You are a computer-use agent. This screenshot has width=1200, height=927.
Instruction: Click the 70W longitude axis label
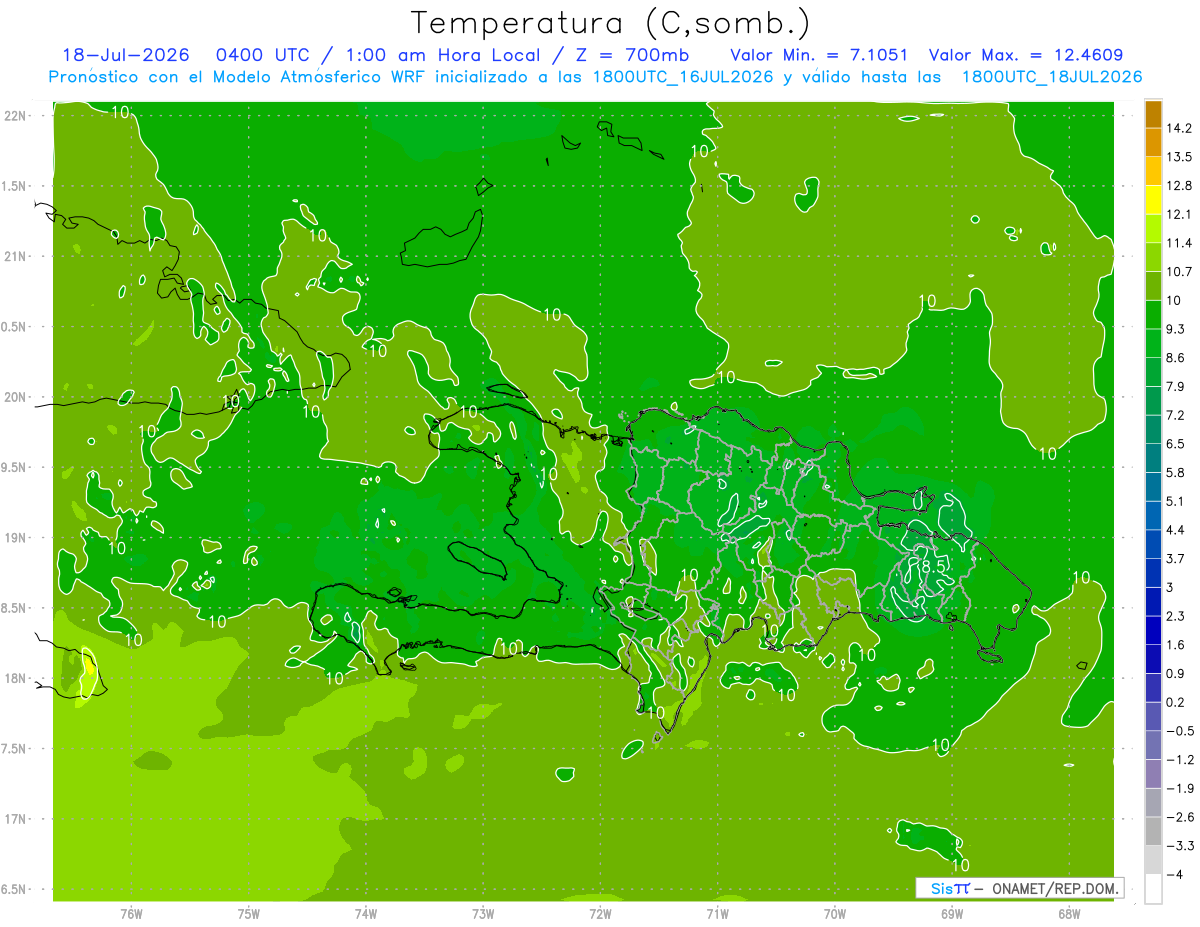click(835, 913)
